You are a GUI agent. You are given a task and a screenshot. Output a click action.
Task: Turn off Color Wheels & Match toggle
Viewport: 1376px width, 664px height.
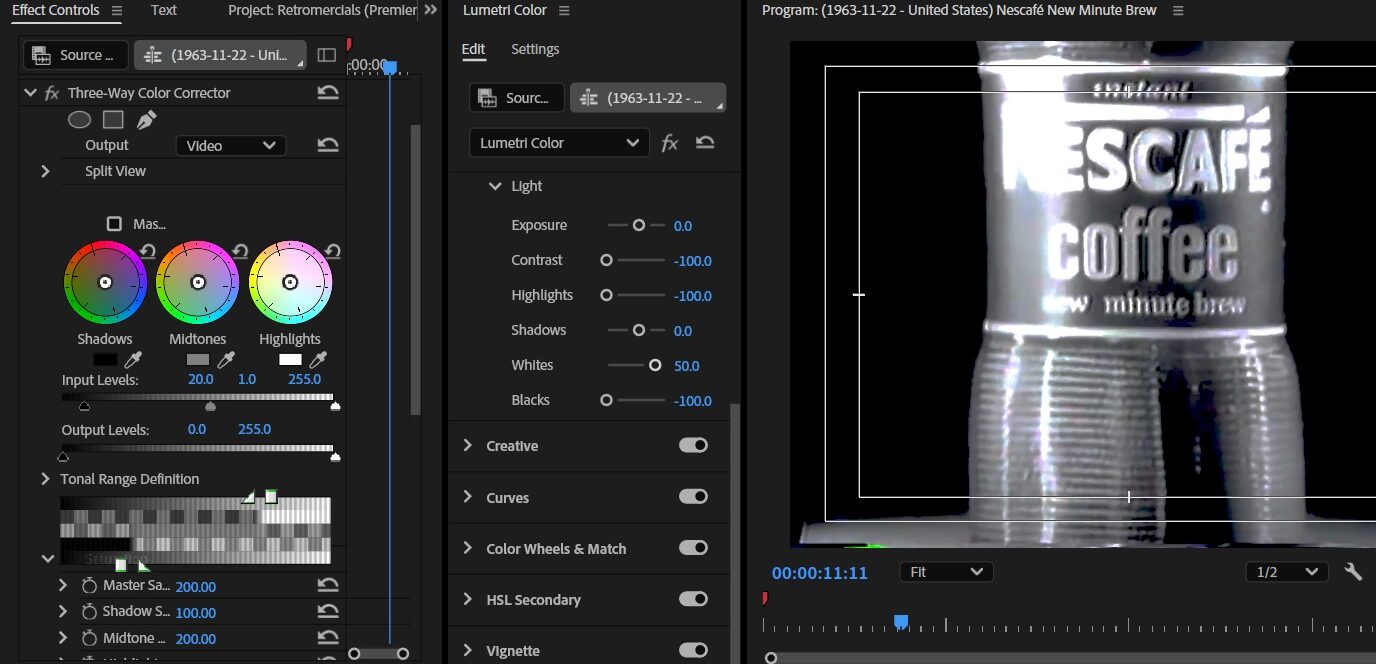pyautogui.click(x=693, y=547)
